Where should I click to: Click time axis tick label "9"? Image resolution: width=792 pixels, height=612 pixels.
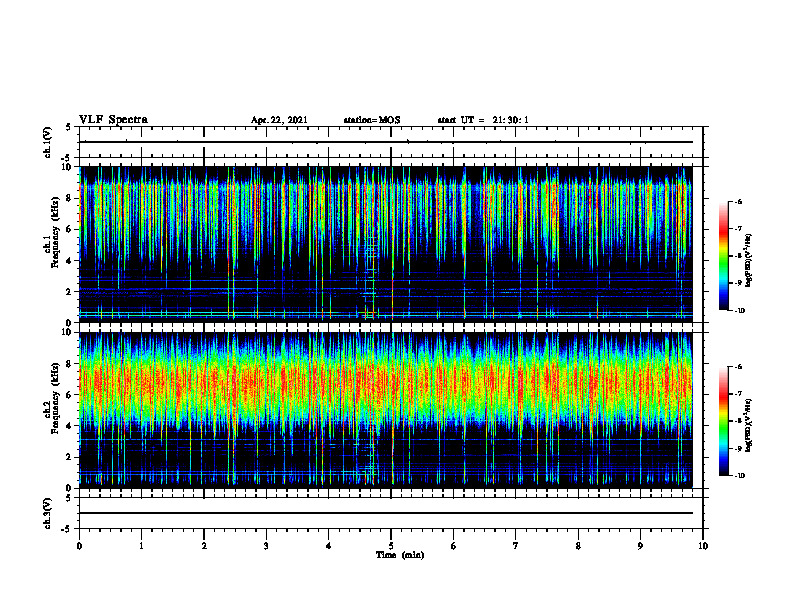[640, 546]
